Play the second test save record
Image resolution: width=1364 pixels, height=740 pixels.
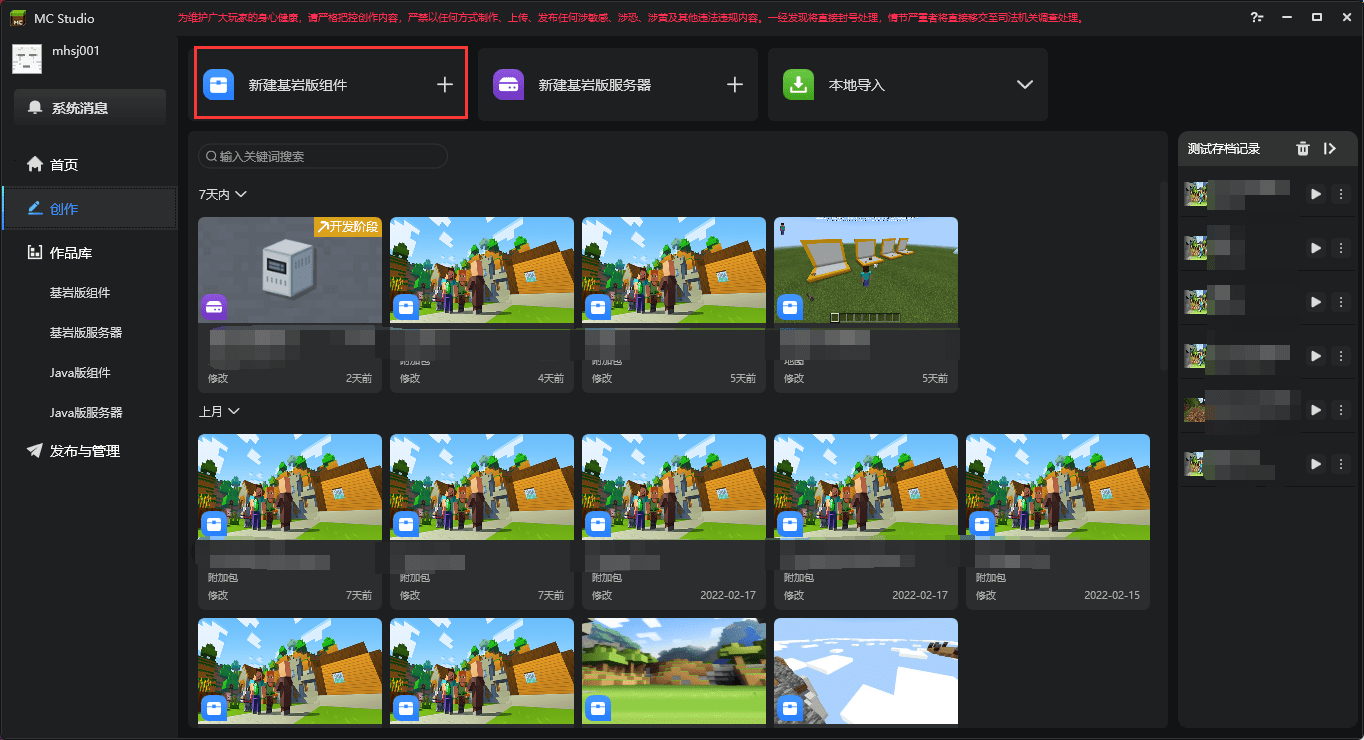1316,248
